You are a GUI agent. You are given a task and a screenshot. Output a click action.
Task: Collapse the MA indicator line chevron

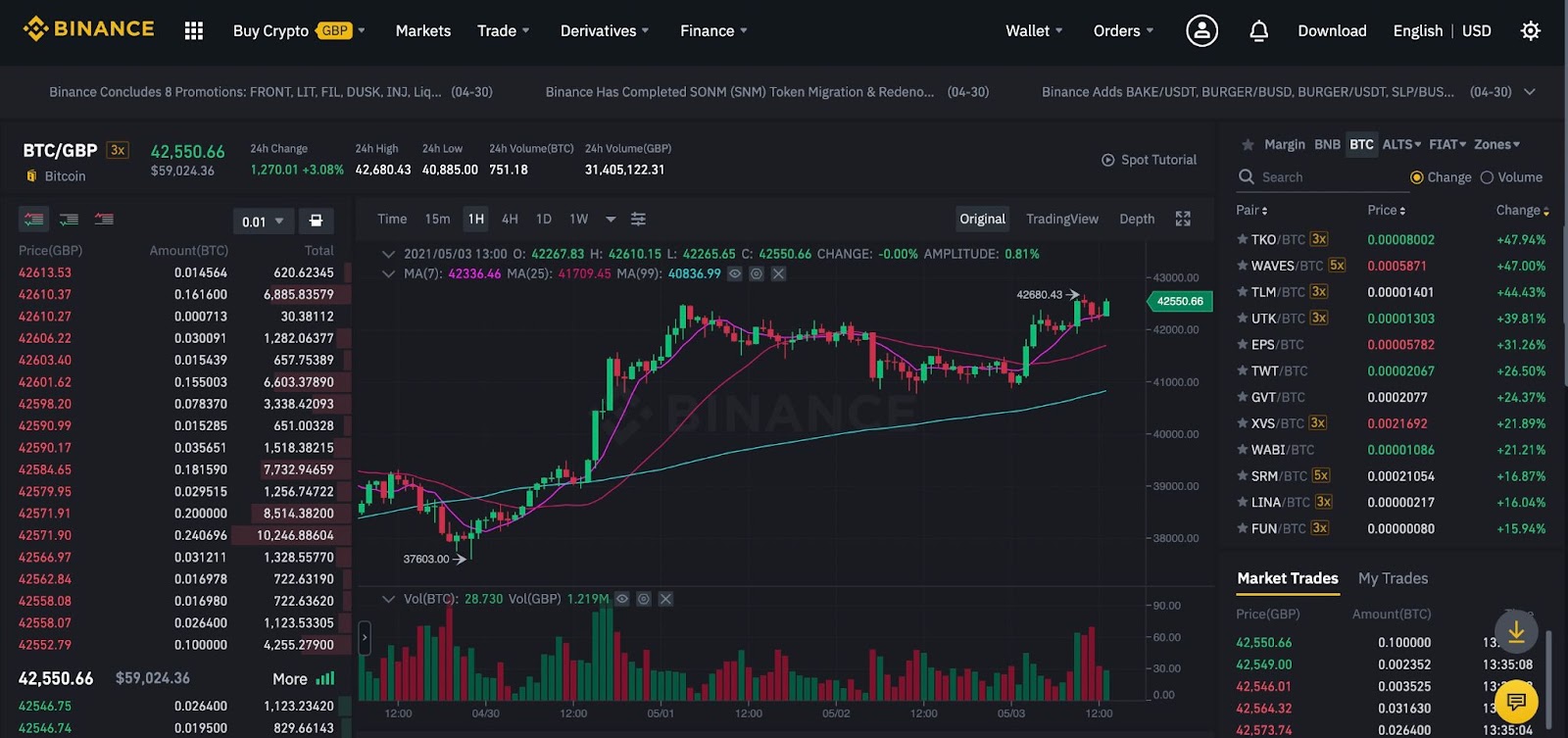[x=388, y=274]
